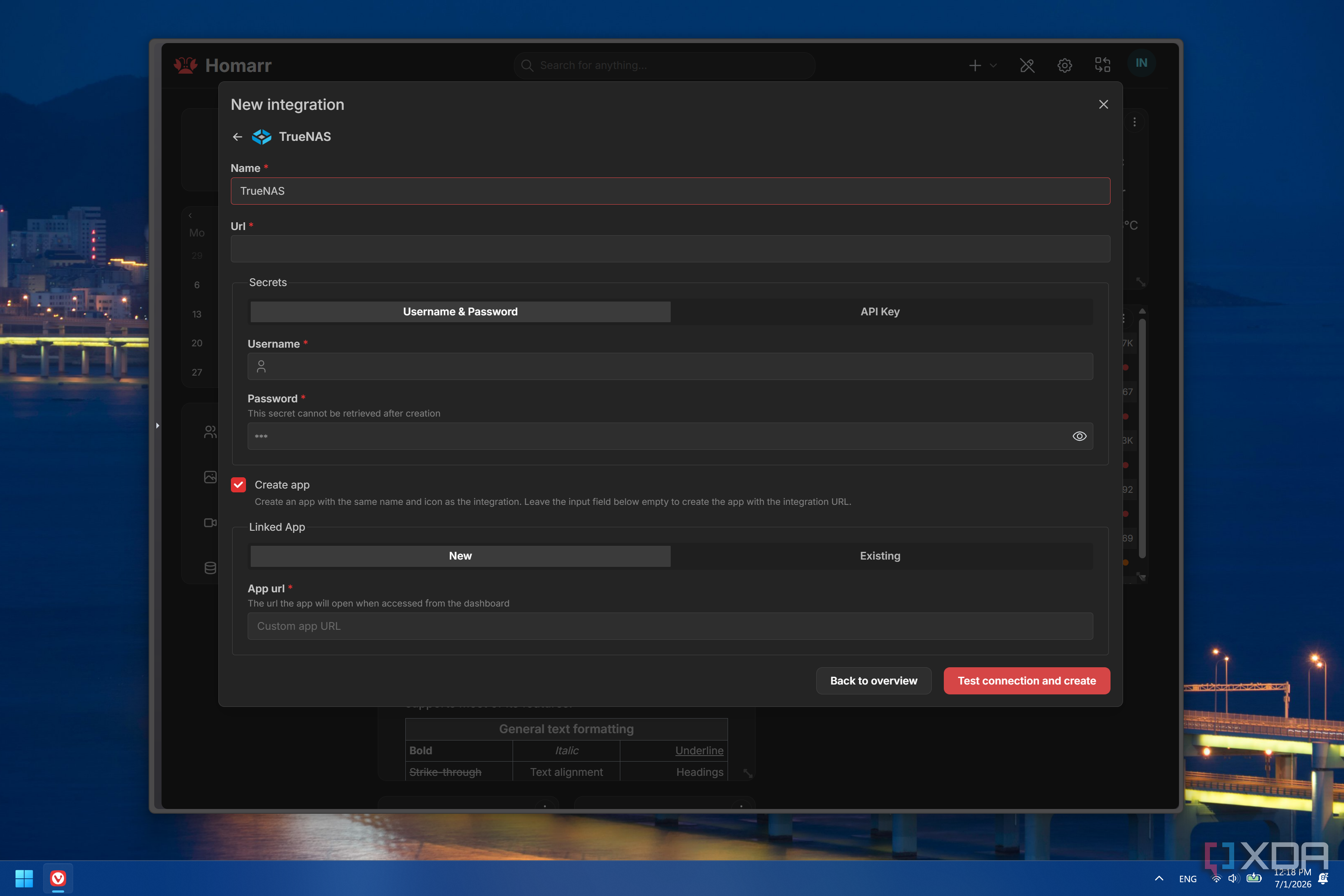Open the Homarr settings gear icon
Image resolution: width=1344 pixels, height=896 pixels.
click(x=1064, y=65)
